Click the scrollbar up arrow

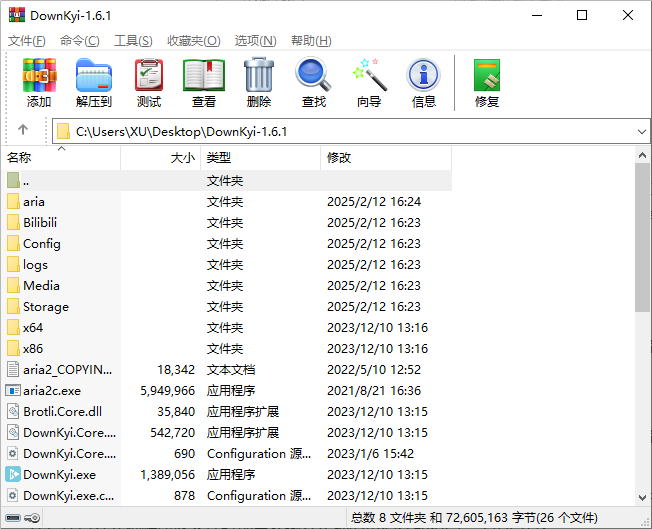tap(642, 156)
